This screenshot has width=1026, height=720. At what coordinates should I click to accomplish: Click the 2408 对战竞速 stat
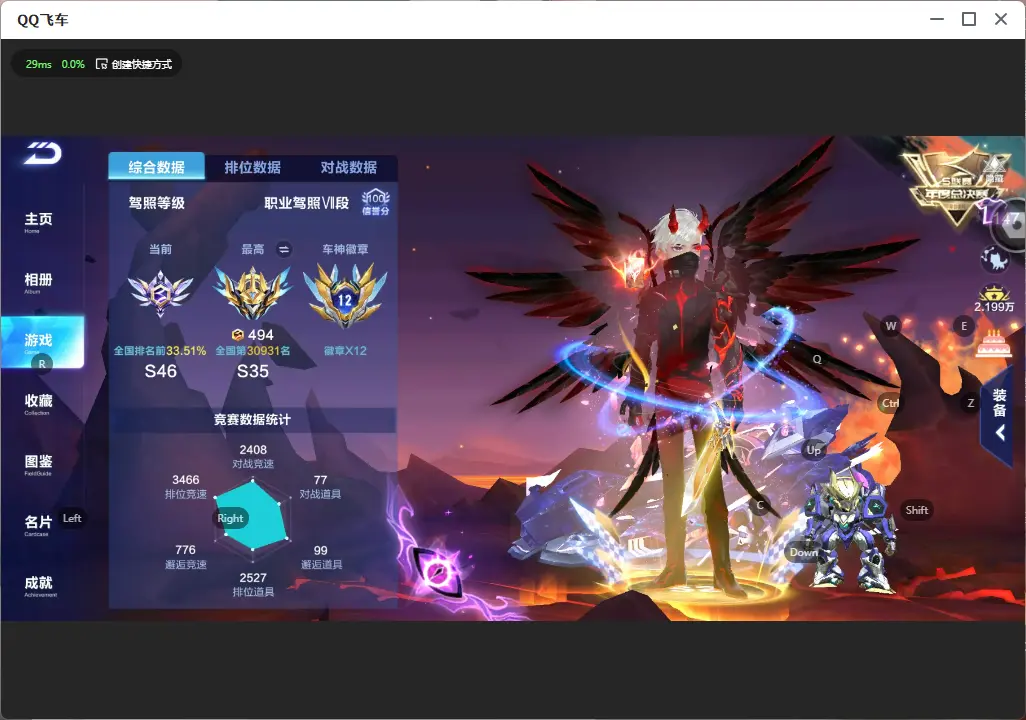(x=253, y=456)
